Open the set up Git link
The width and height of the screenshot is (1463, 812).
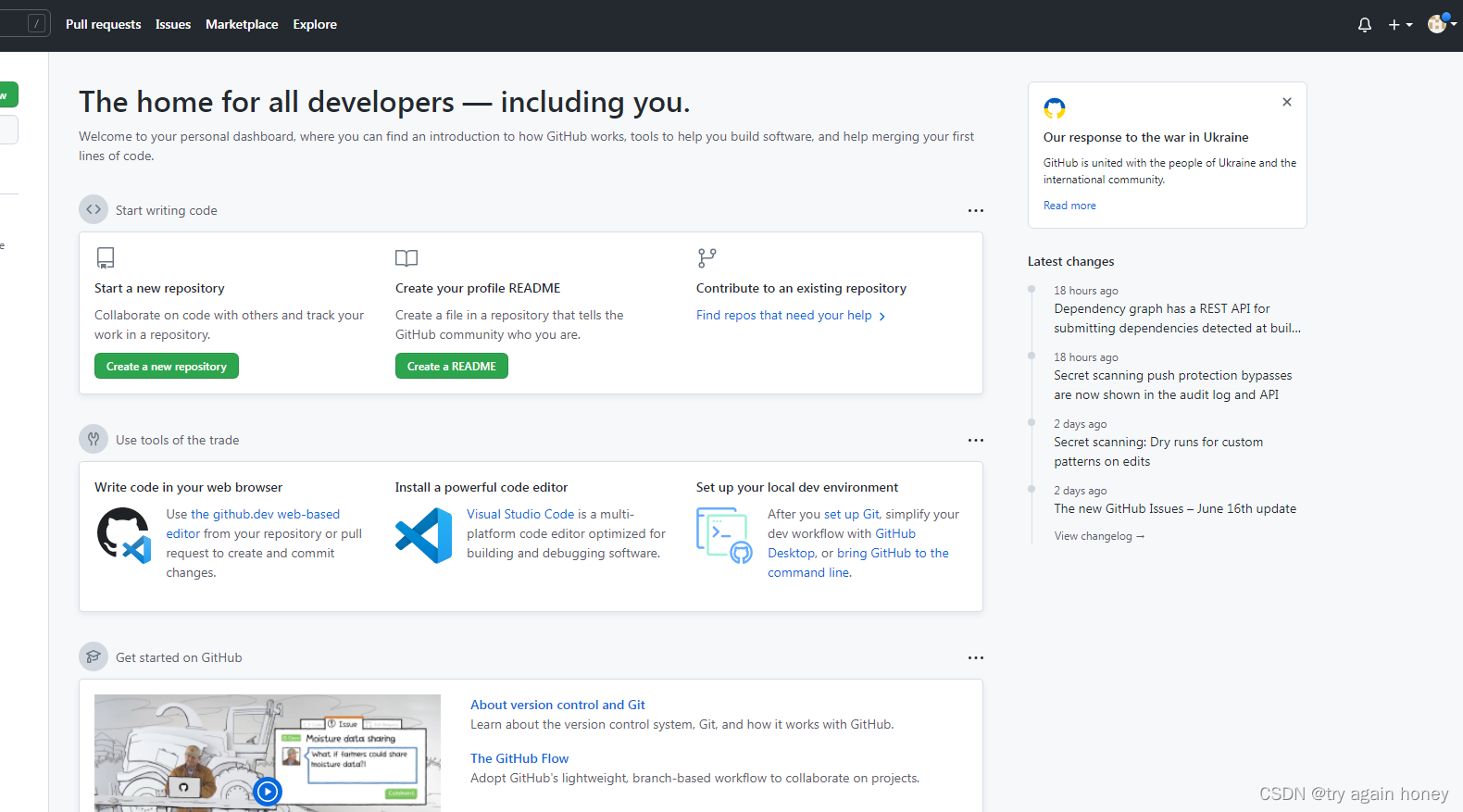click(x=852, y=514)
